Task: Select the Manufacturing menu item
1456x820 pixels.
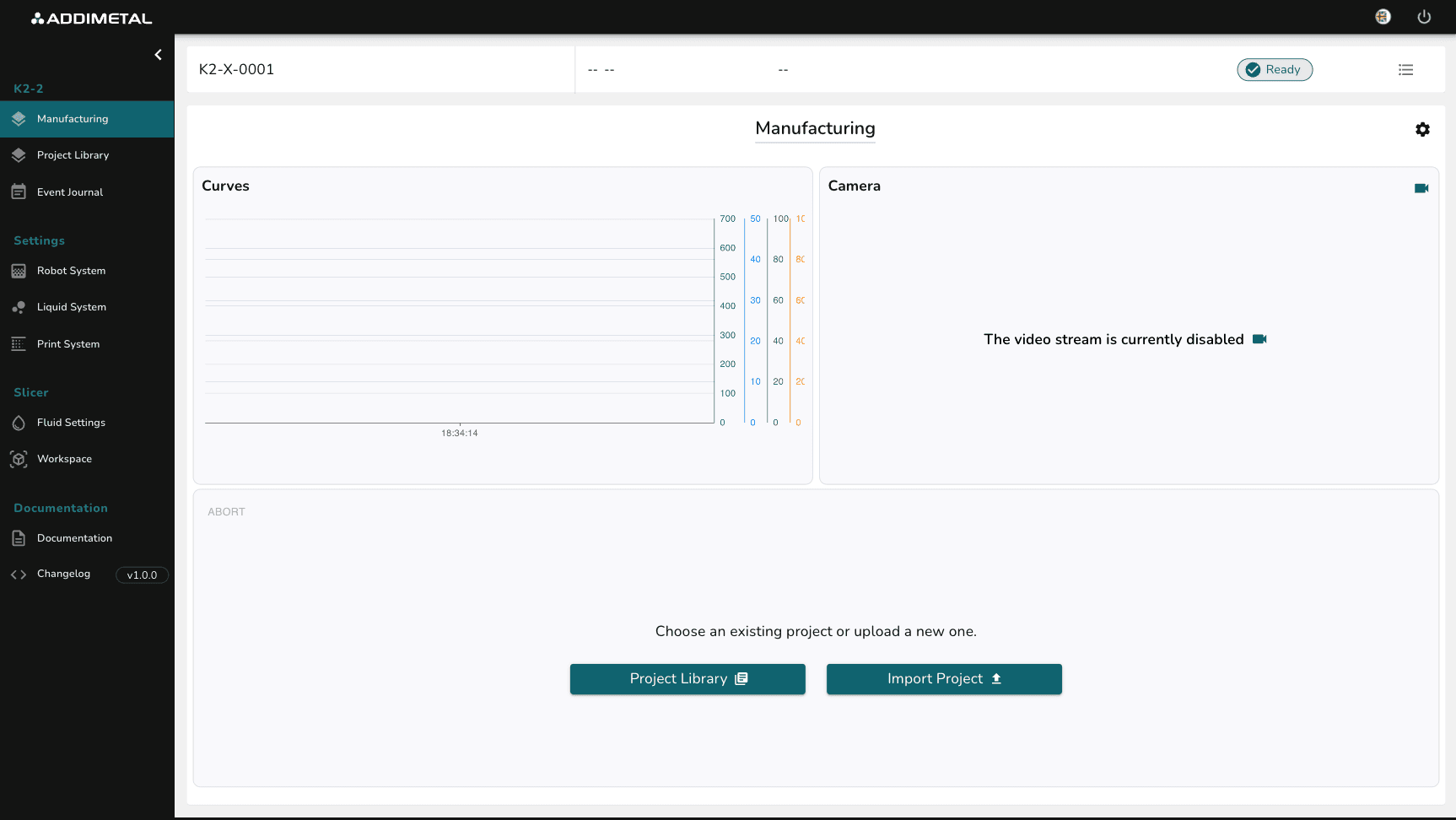Action: point(73,119)
